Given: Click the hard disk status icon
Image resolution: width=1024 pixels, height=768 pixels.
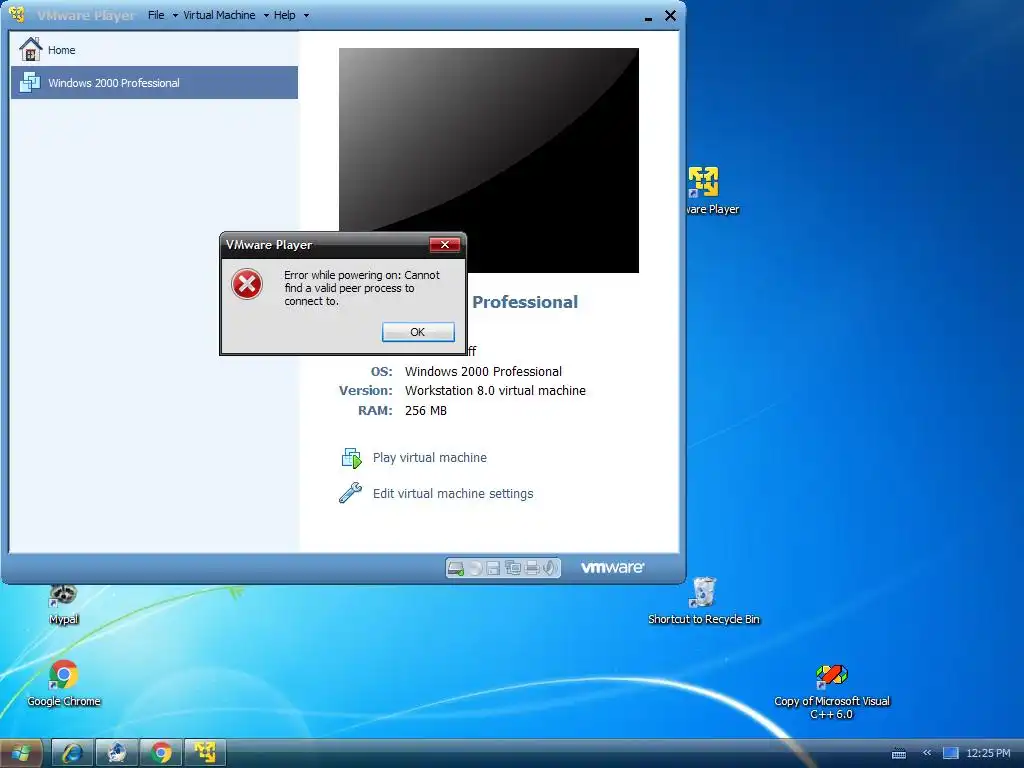Looking at the screenshot, I should click(x=456, y=568).
